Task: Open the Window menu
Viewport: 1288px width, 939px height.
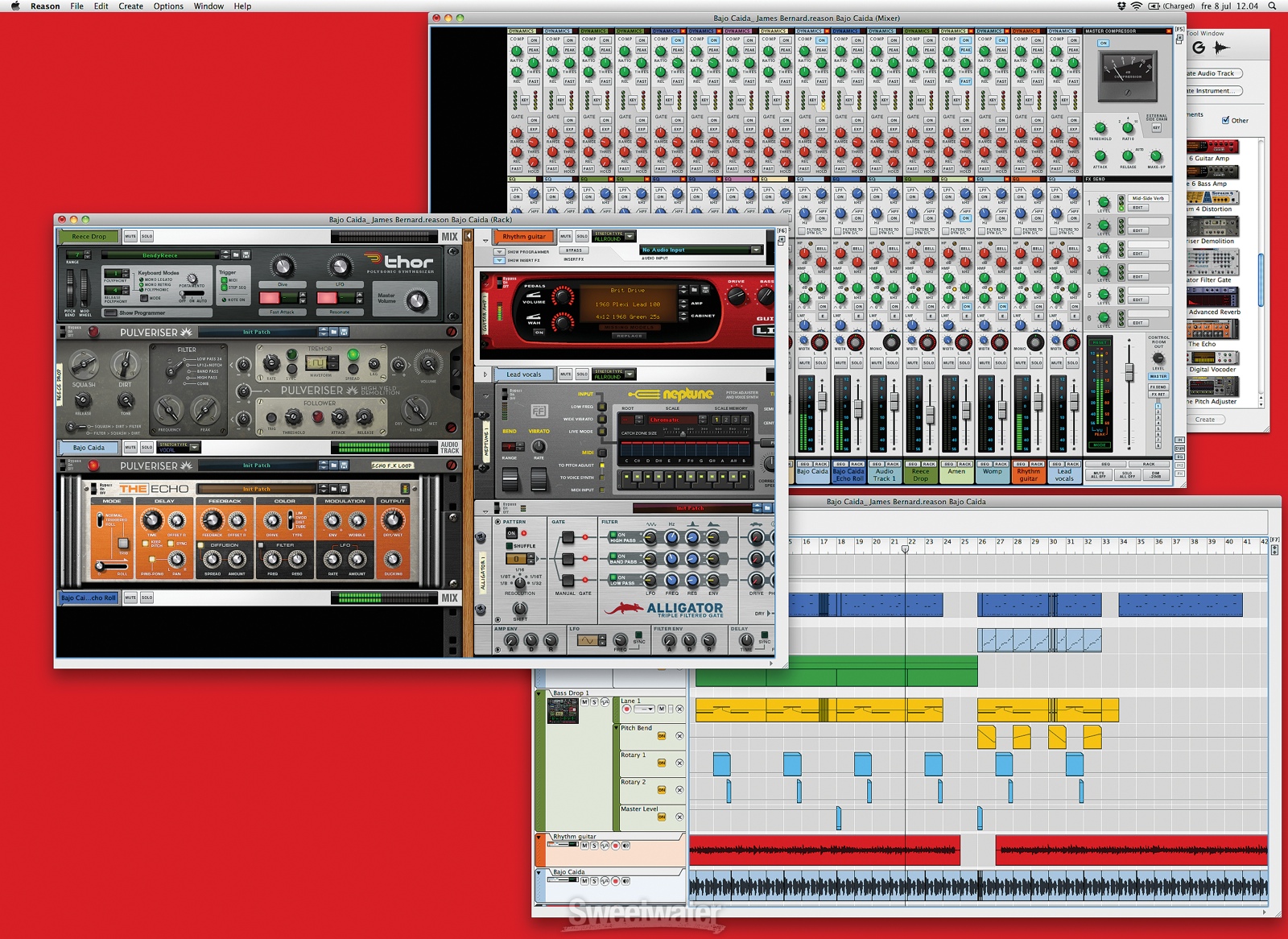Action: [208, 6]
